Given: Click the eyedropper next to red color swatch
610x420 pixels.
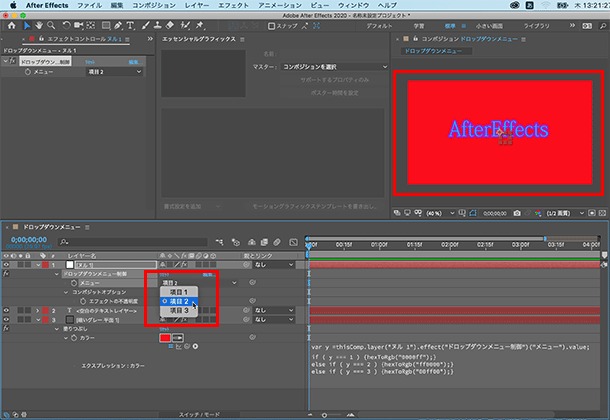Looking at the screenshot, I should (x=178, y=338).
